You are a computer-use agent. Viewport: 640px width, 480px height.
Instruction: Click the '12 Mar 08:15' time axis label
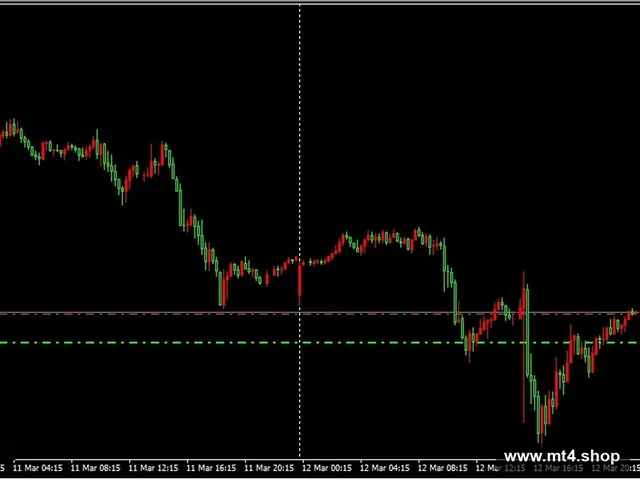click(x=443, y=468)
